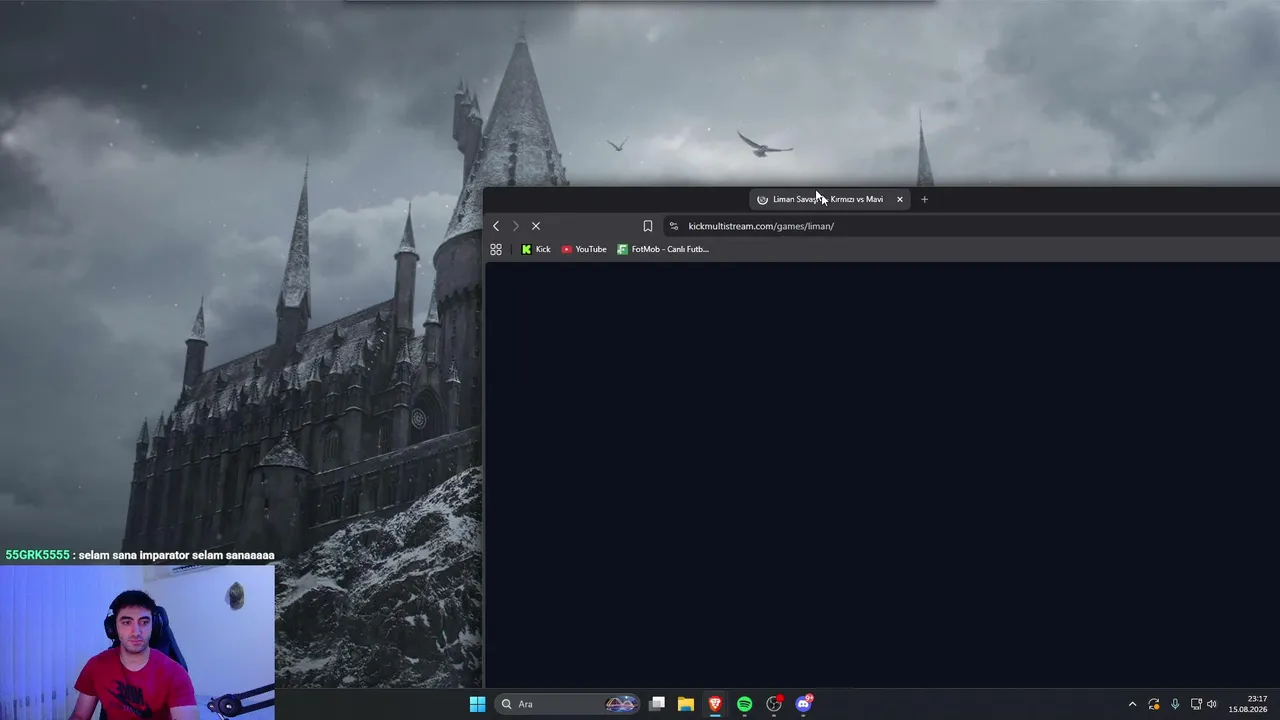Click the microphone tray icon
This screenshot has height=720, width=1280.
(1175, 704)
